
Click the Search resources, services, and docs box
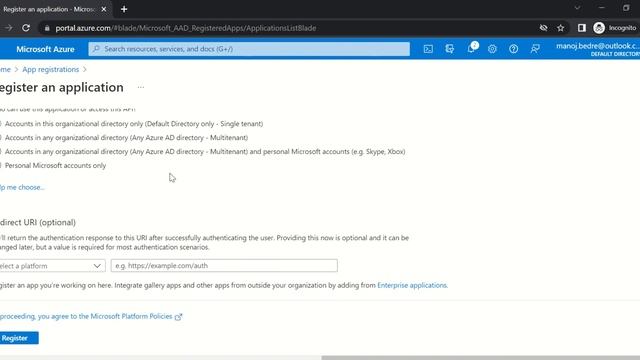pyautogui.click(x=249, y=49)
